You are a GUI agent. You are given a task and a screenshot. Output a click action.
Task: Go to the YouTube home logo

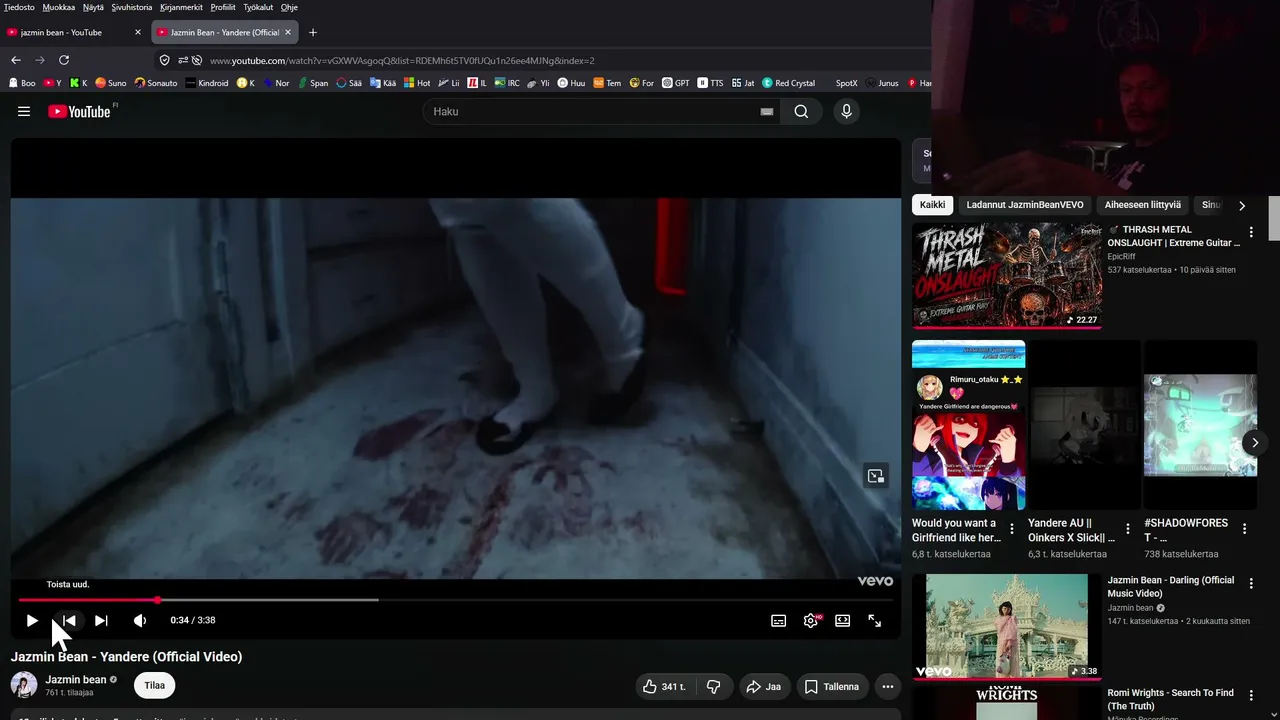[79, 112]
